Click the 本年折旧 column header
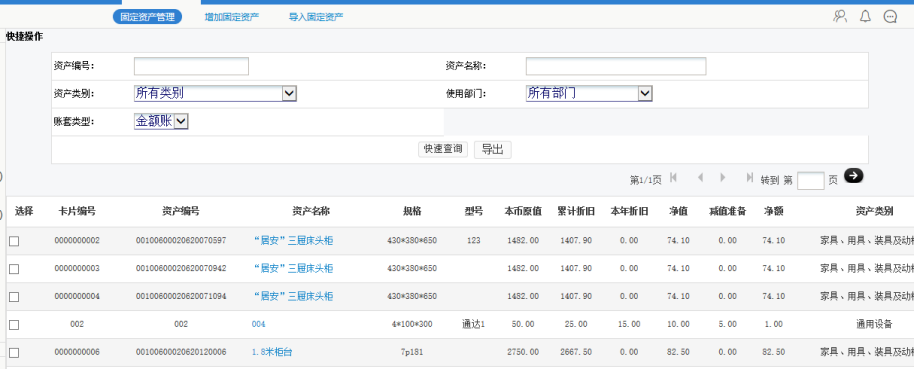 click(x=629, y=212)
